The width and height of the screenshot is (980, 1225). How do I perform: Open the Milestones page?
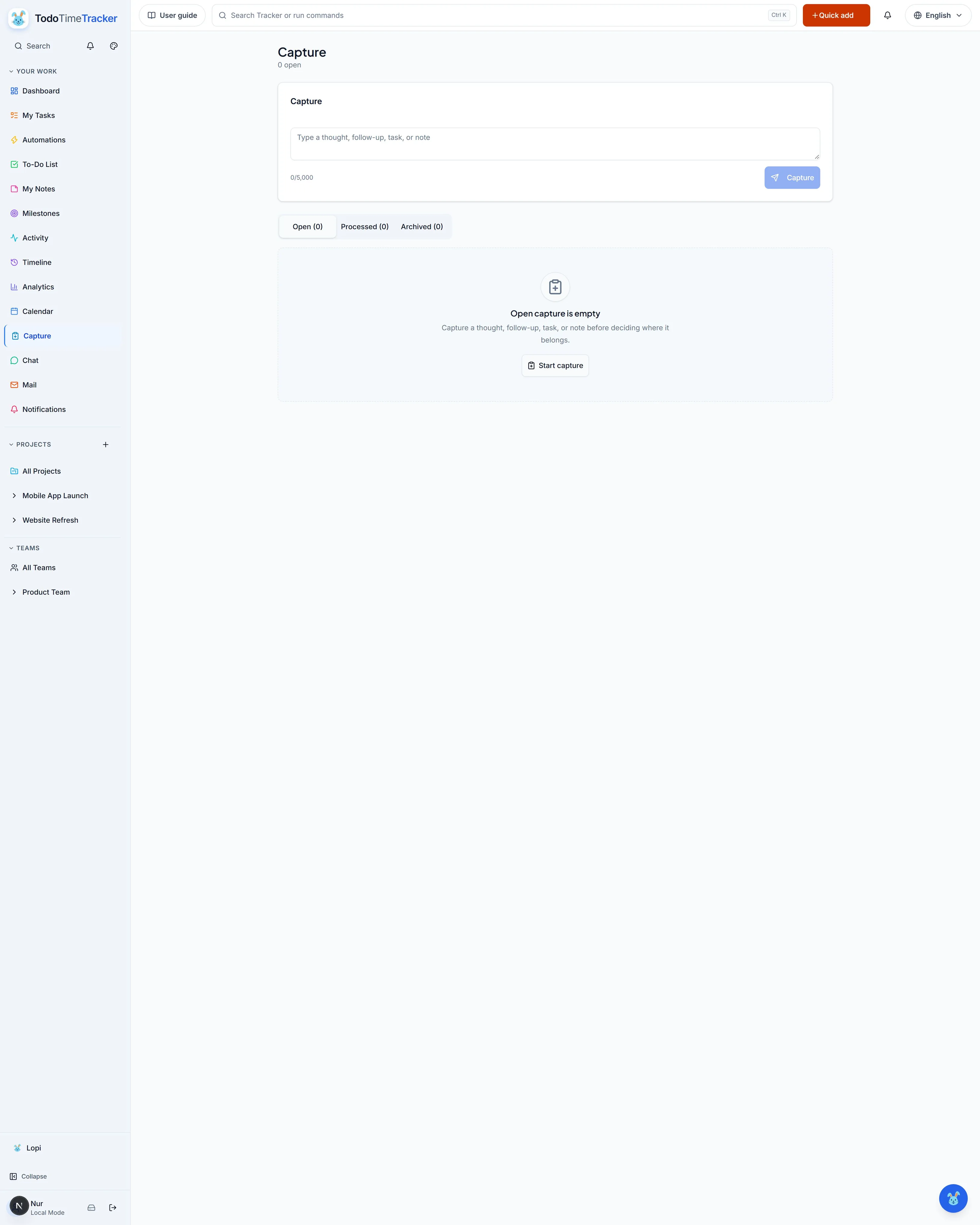tap(63, 213)
